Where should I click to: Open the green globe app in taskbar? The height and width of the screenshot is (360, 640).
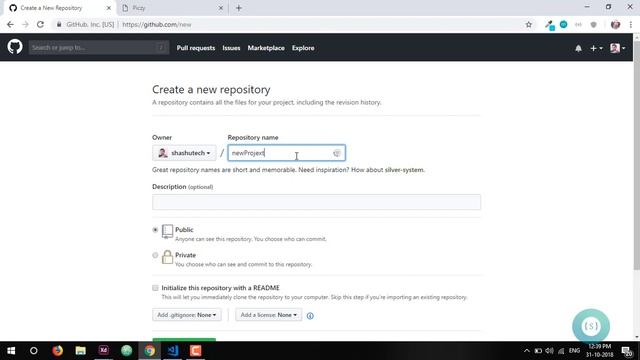(x=127, y=351)
